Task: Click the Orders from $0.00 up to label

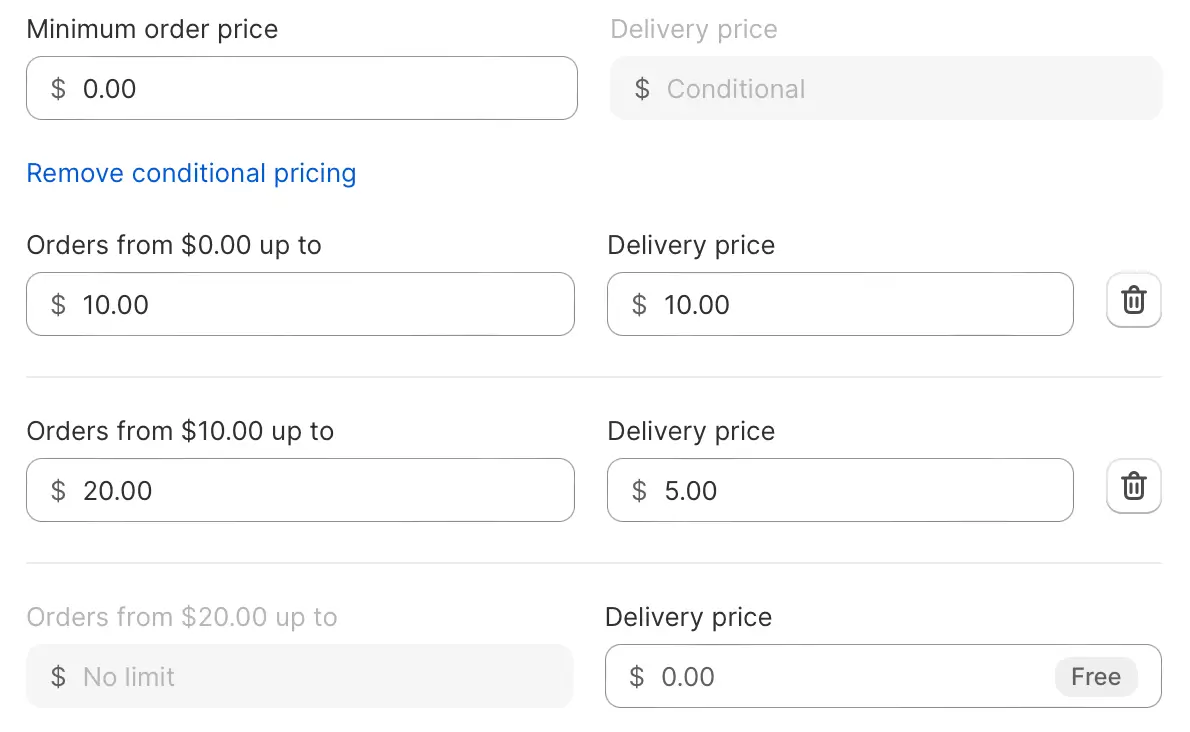Action: point(174,245)
